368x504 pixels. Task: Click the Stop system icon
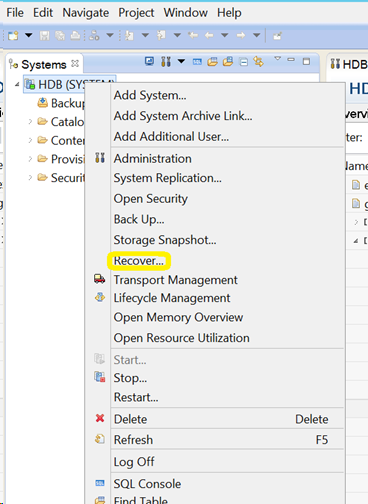100,377
